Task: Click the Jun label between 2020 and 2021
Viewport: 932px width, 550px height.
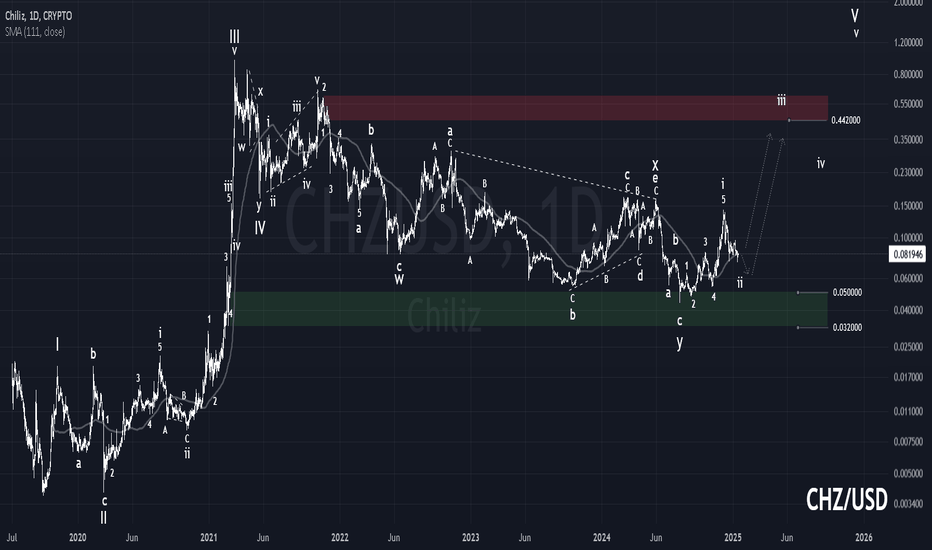Action: click(x=132, y=538)
